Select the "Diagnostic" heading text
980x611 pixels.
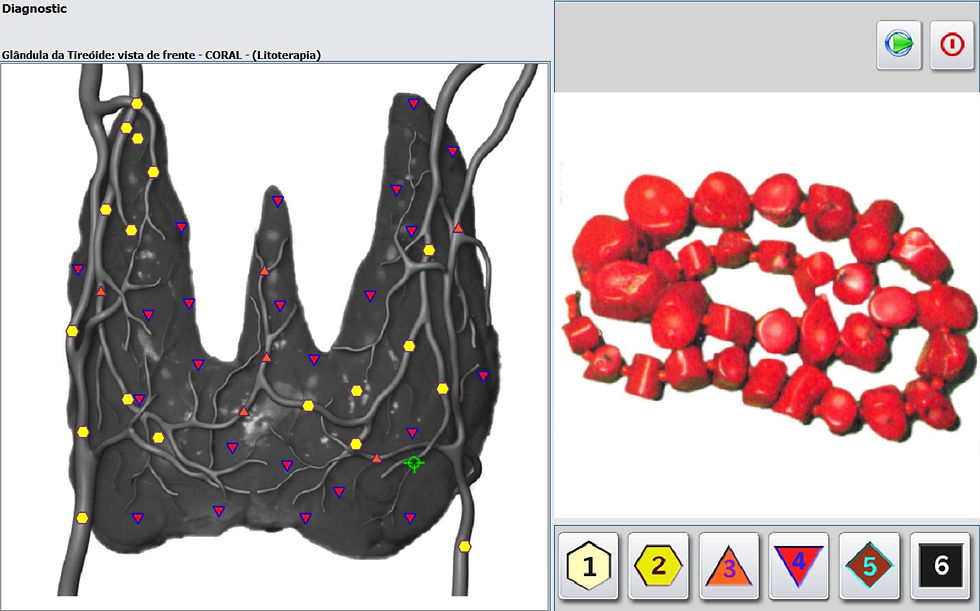pos(34,9)
